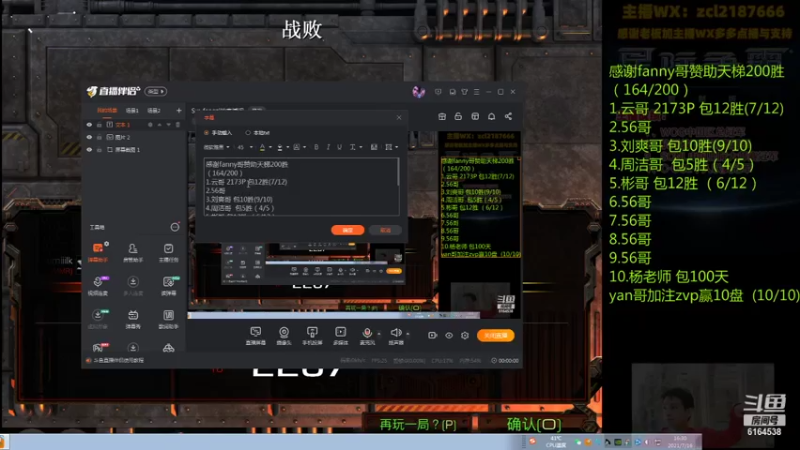Toggle lock on the screen capture 1 source

point(99,150)
